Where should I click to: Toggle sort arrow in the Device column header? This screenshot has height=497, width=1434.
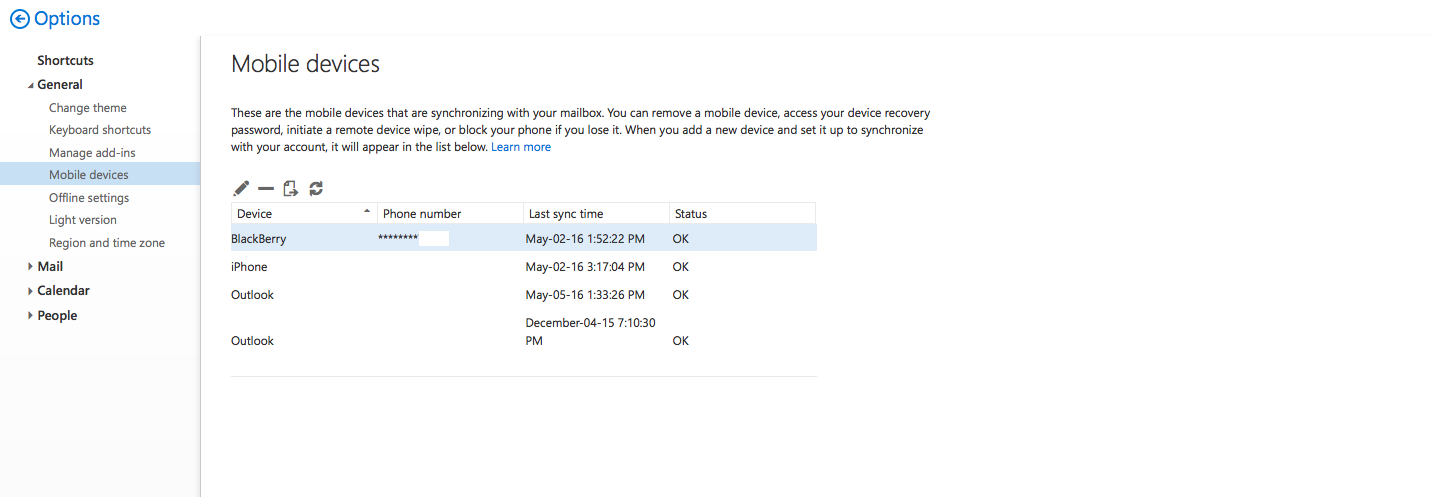[x=367, y=212]
